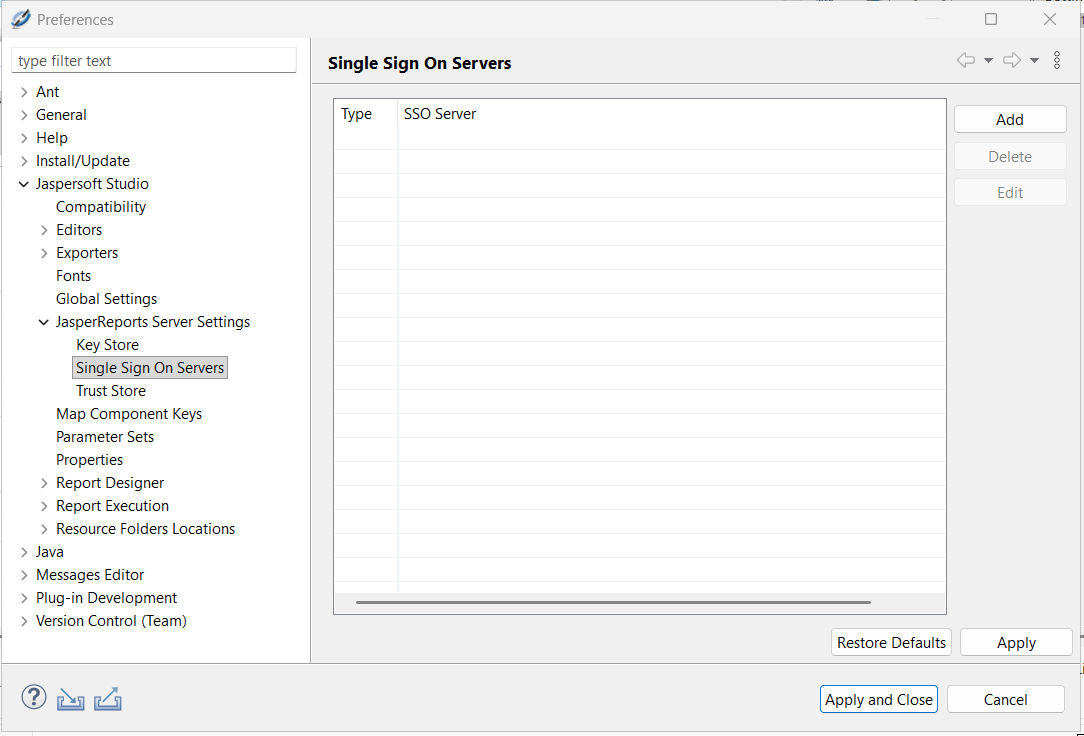Open the back history dropdown arrow
The height and width of the screenshot is (736, 1084).
pyautogui.click(x=989, y=61)
